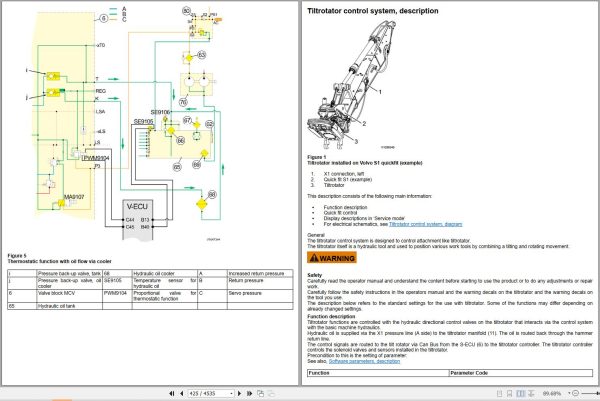Open the Tiltrotator control system, diagram link

coord(426,224)
